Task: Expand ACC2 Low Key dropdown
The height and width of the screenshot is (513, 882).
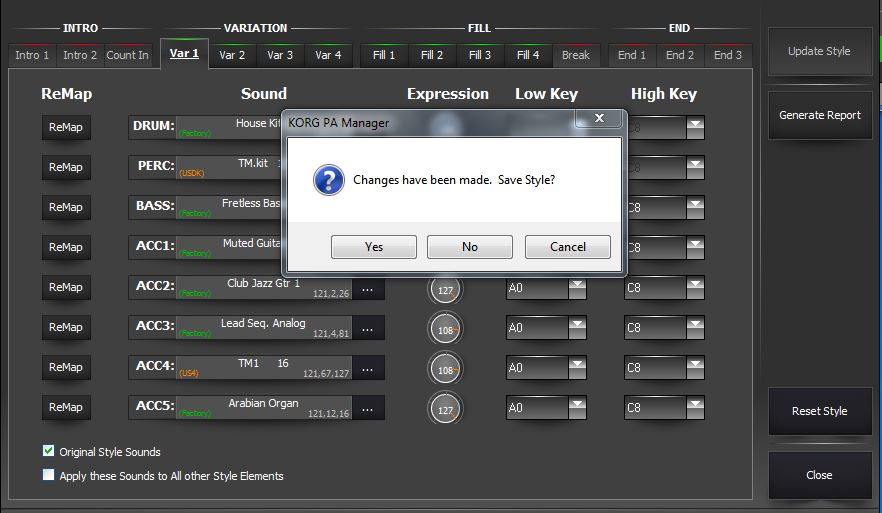Action: pos(577,288)
